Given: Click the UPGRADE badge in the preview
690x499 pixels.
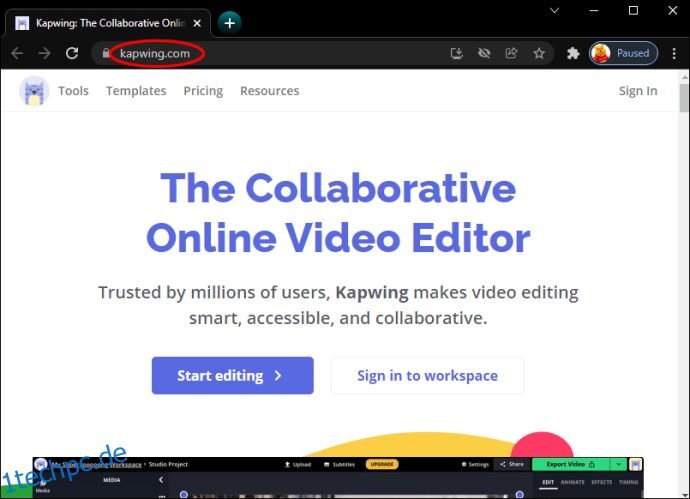Looking at the screenshot, I should [x=382, y=464].
